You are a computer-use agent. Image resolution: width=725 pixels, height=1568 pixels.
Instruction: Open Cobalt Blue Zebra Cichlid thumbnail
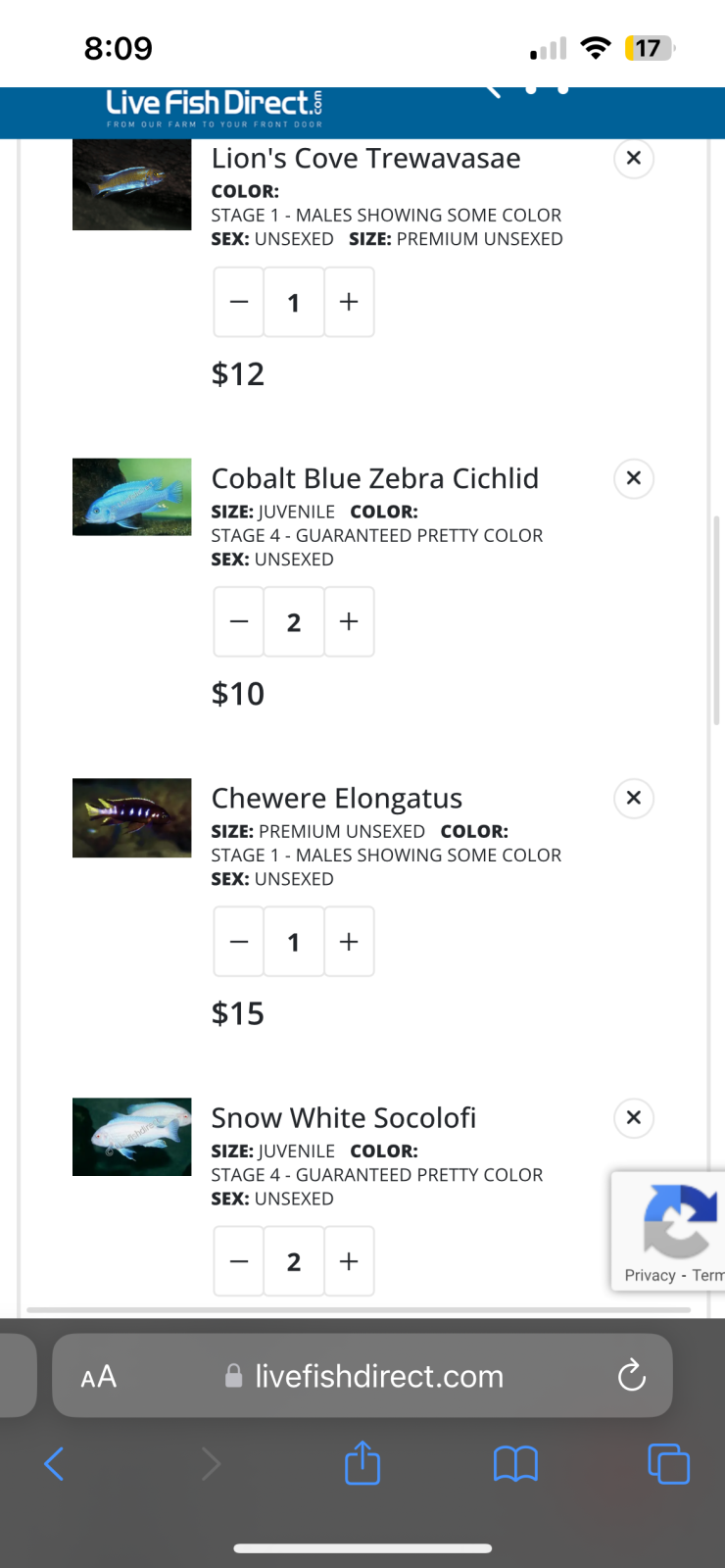coord(132,497)
